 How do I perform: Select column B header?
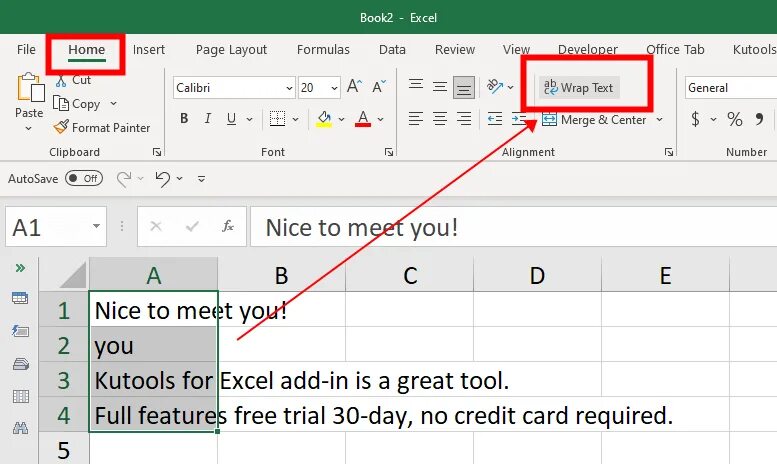point(281,274)
